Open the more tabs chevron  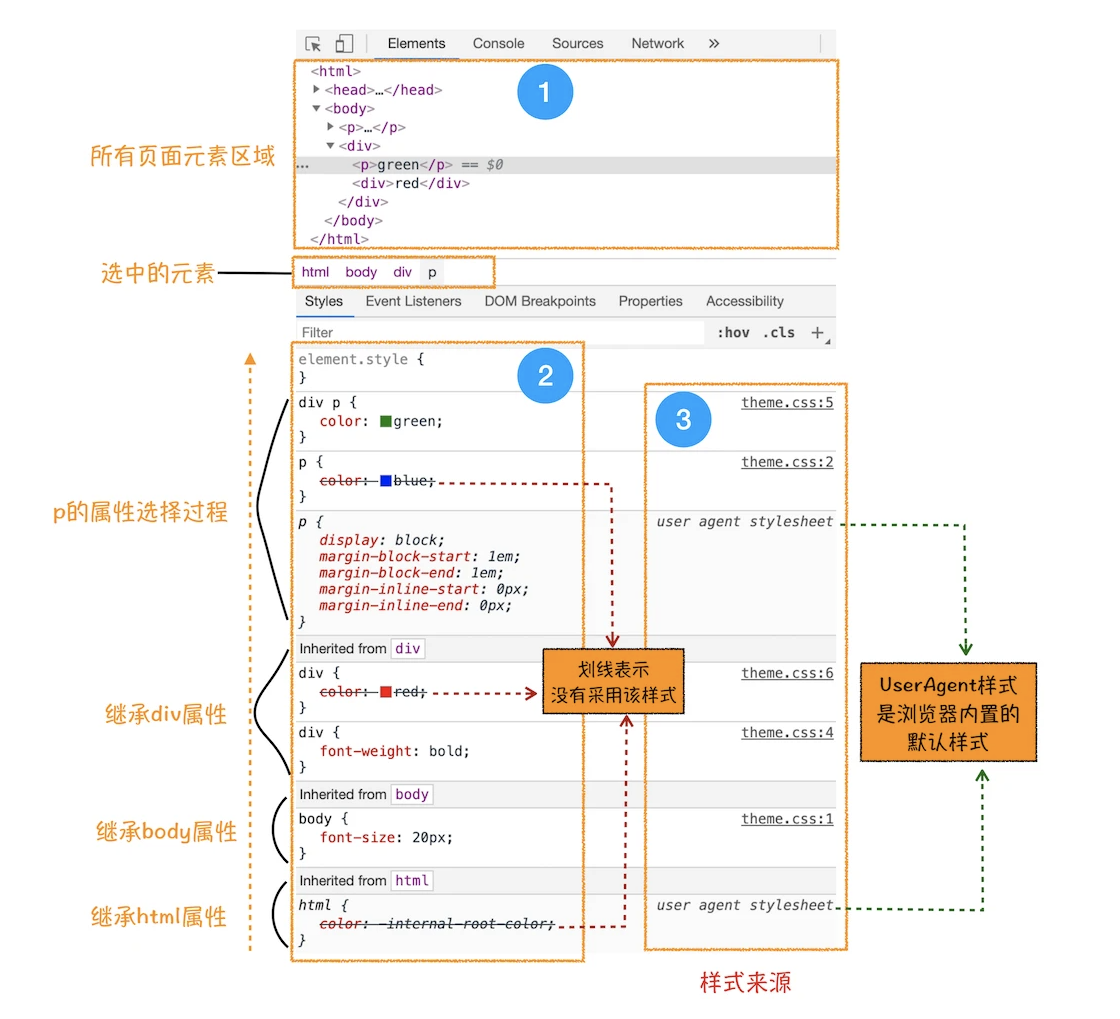[x=714, y=44]
